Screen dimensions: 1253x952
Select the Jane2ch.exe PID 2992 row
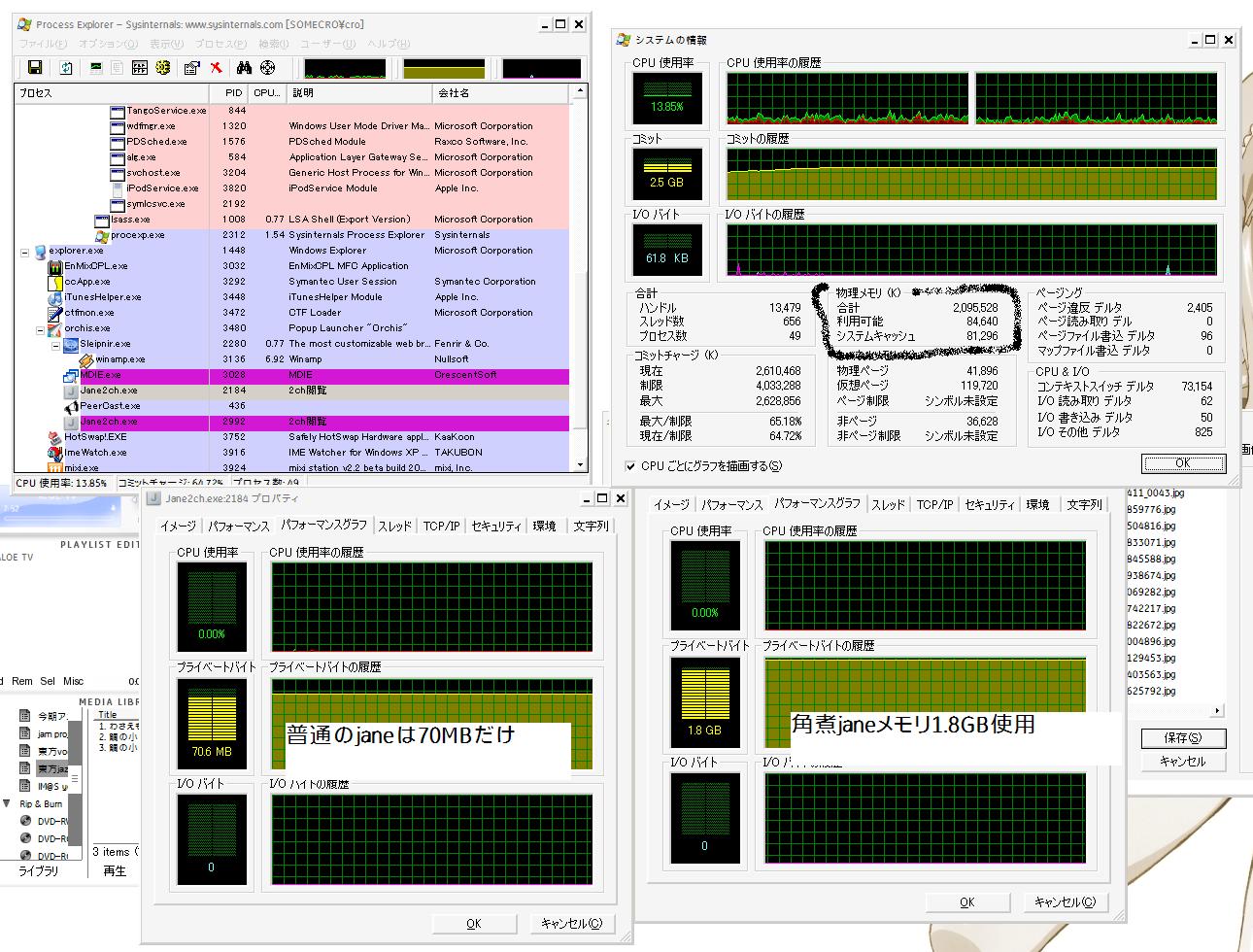pyautogui.click(x=293, y=422)
